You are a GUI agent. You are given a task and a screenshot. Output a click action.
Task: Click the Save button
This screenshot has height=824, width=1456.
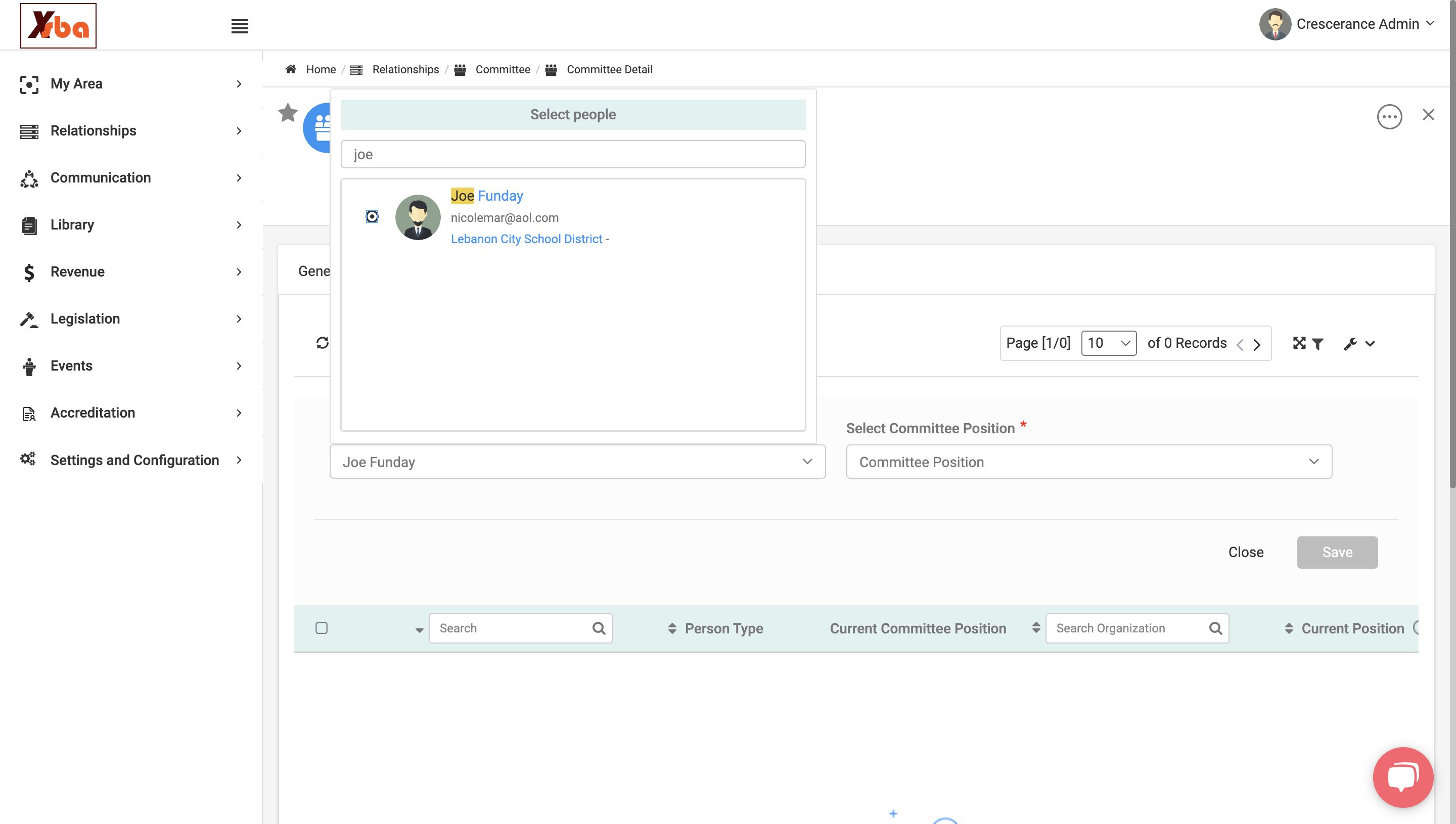[x=1337, y=553]
